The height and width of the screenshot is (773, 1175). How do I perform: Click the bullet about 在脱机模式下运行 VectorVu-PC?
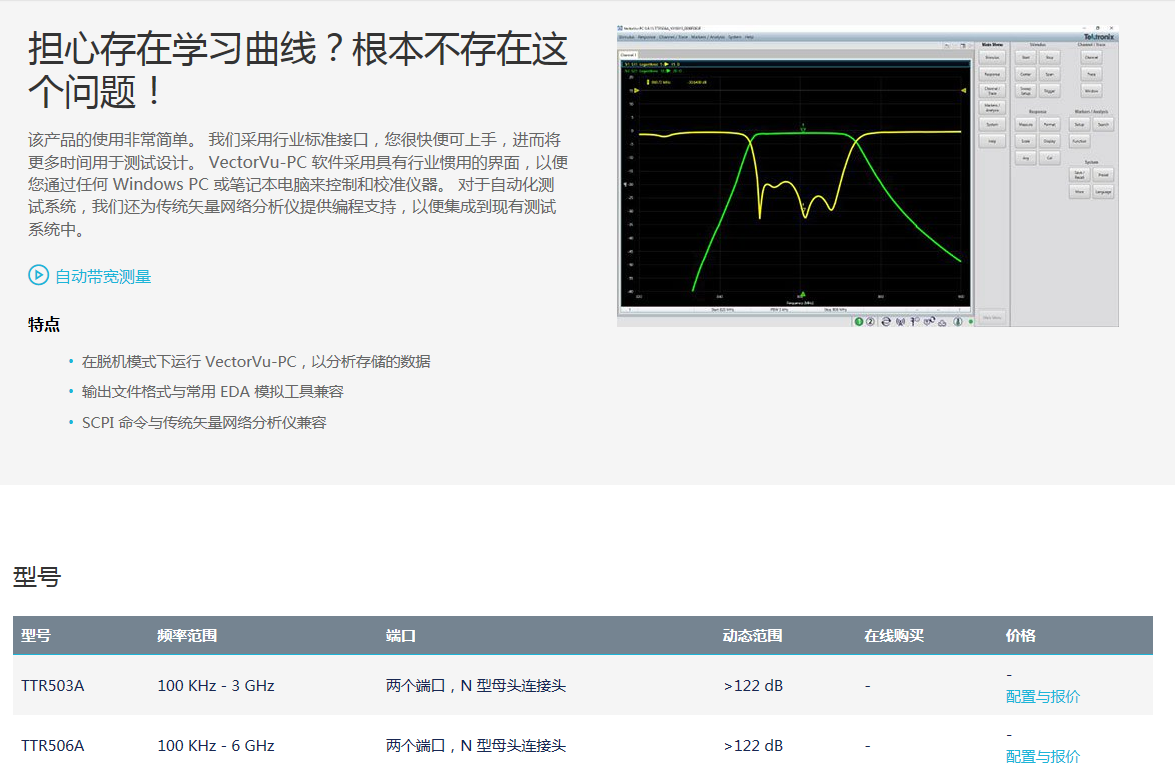click(256, 362)
